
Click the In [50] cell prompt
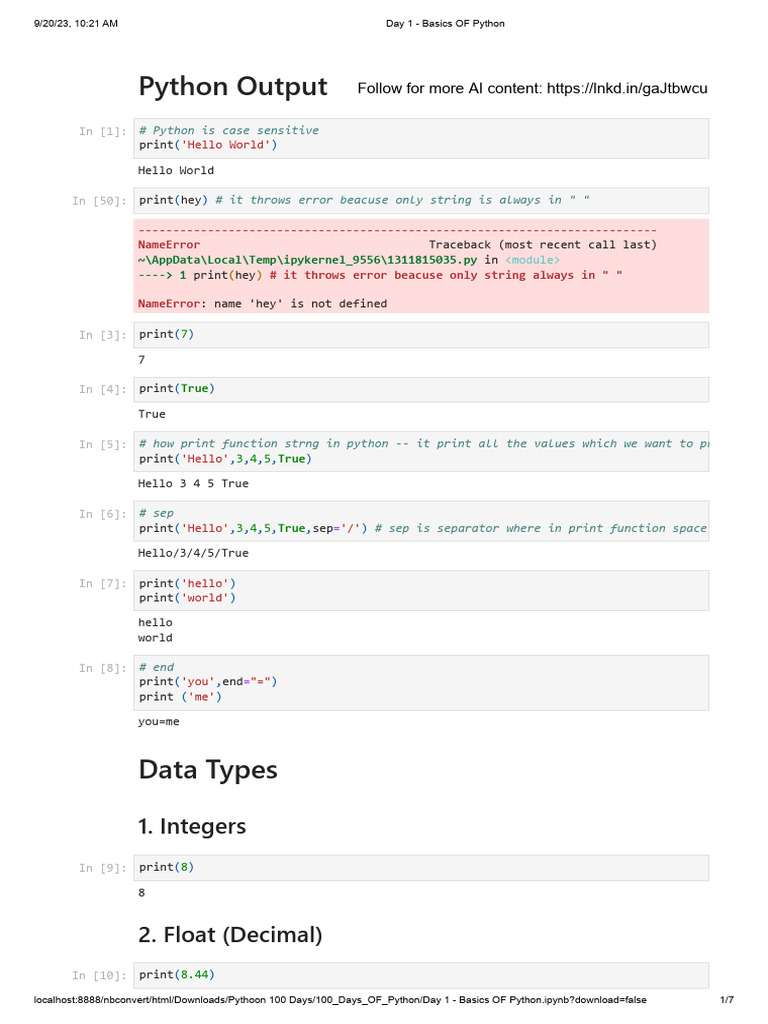tap(99, 201)
